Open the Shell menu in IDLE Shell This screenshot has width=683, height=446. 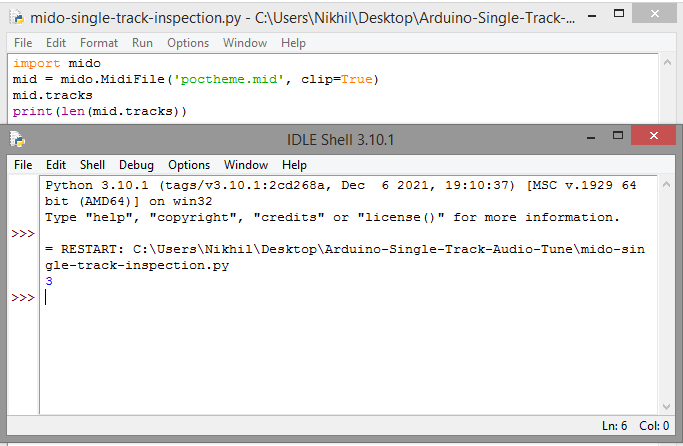pyautogui.click(x=92, y=165)
